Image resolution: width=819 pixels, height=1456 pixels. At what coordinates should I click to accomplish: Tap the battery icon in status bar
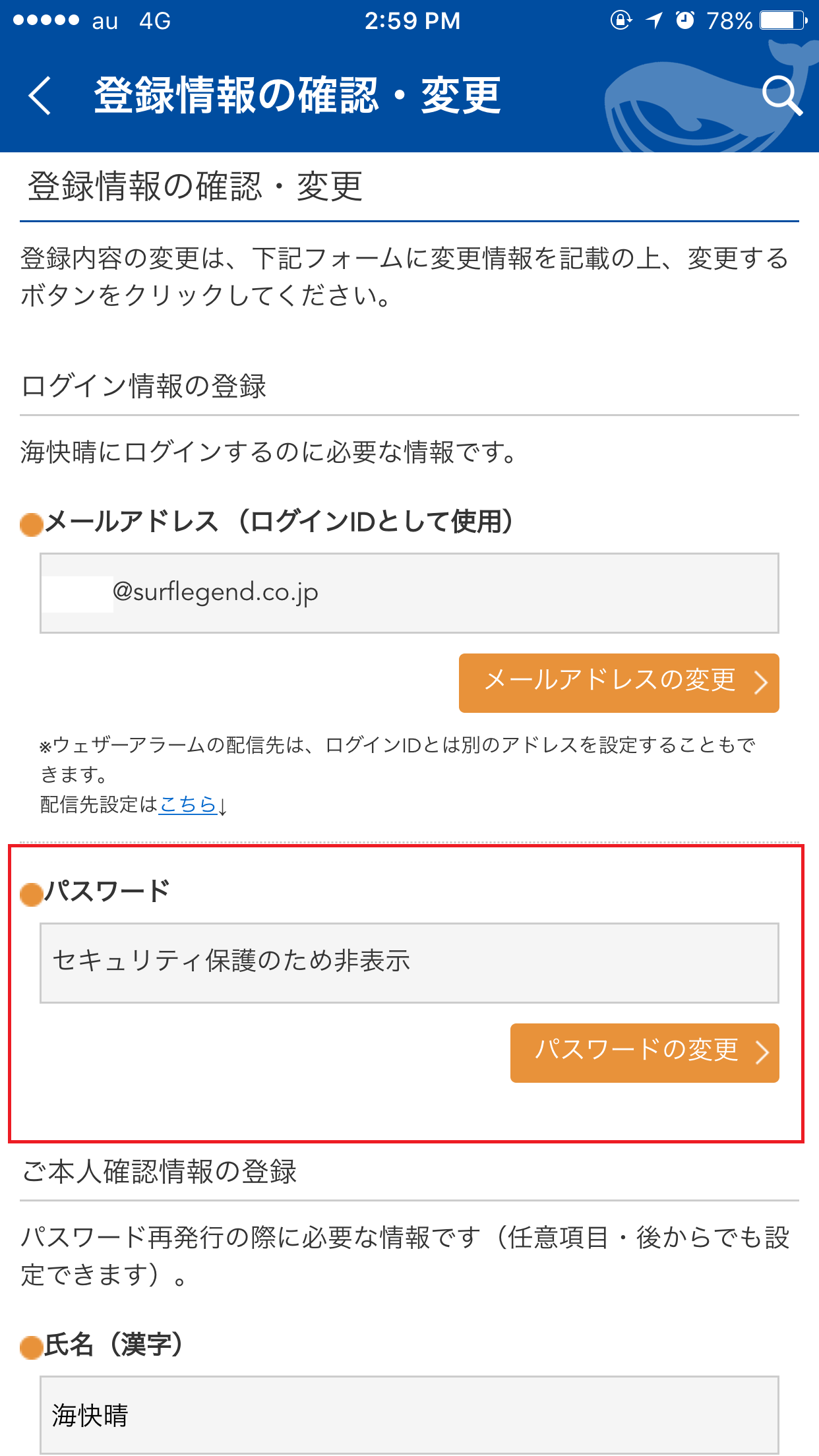pos(783,20)
